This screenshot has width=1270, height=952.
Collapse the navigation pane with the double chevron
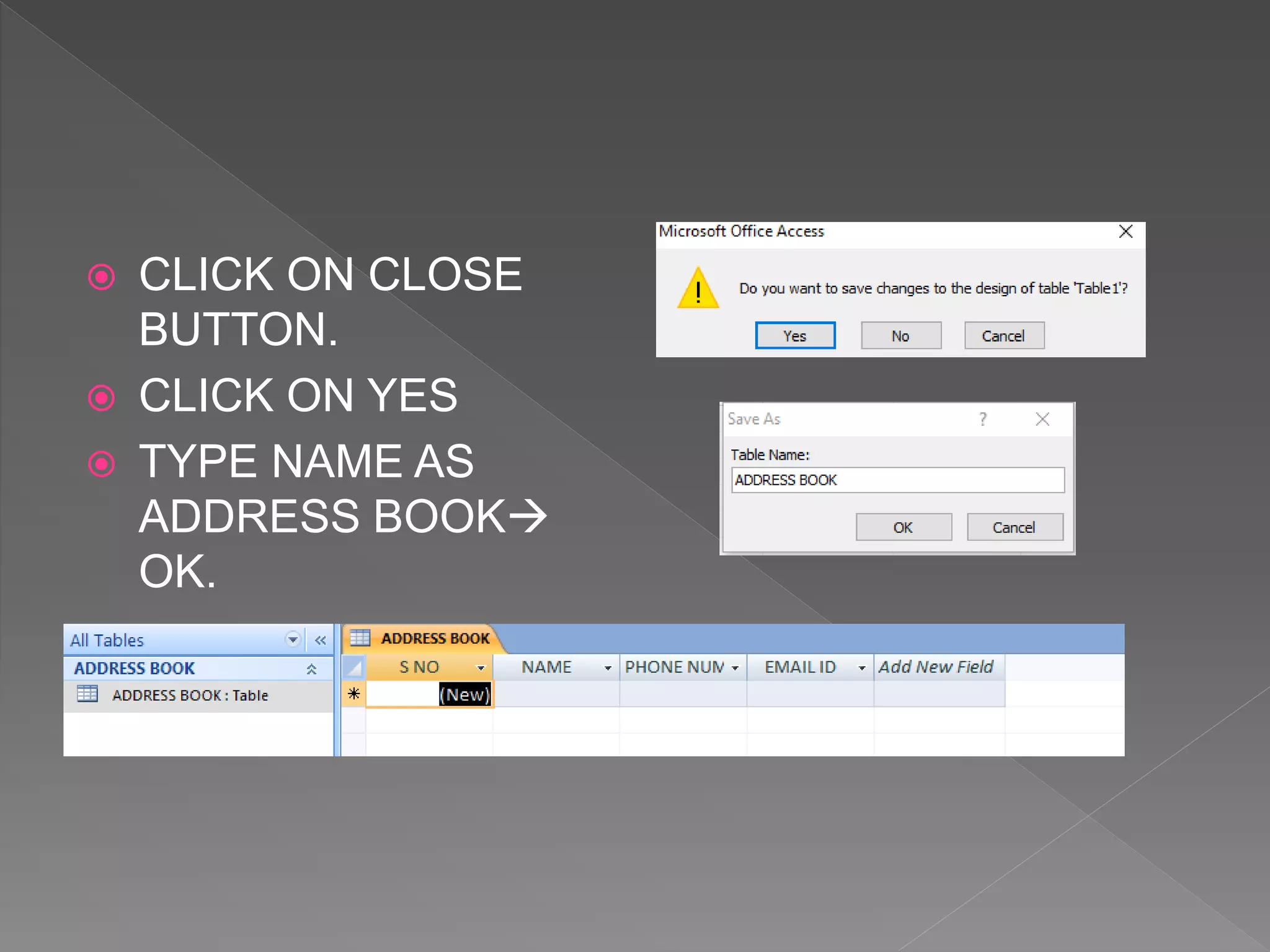(321, 640)
